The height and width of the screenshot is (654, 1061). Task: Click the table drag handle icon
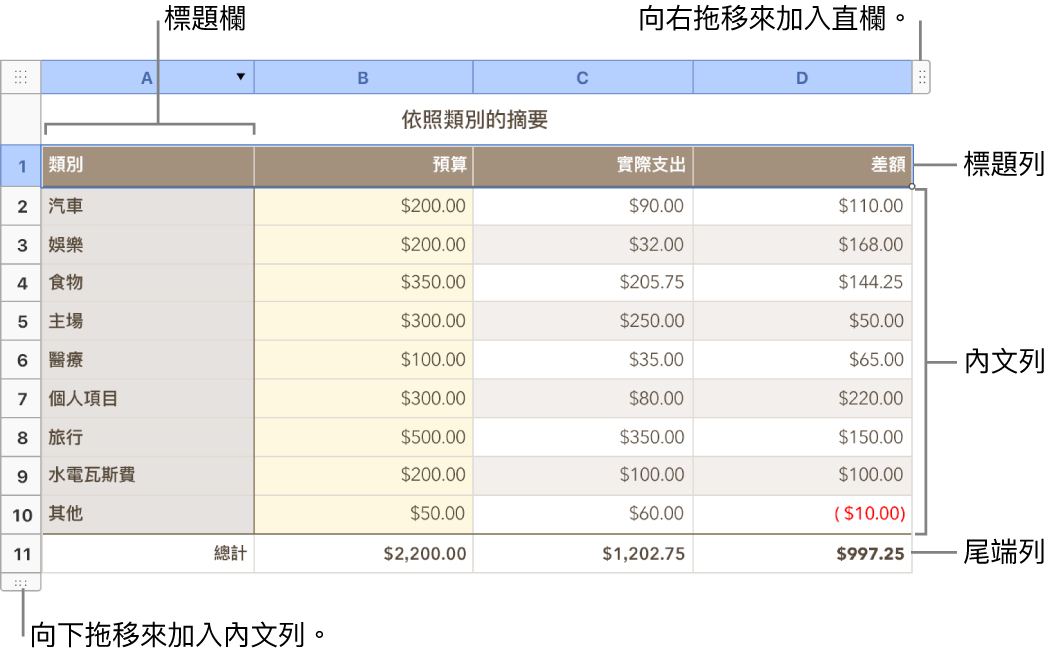tap(21, 76)
